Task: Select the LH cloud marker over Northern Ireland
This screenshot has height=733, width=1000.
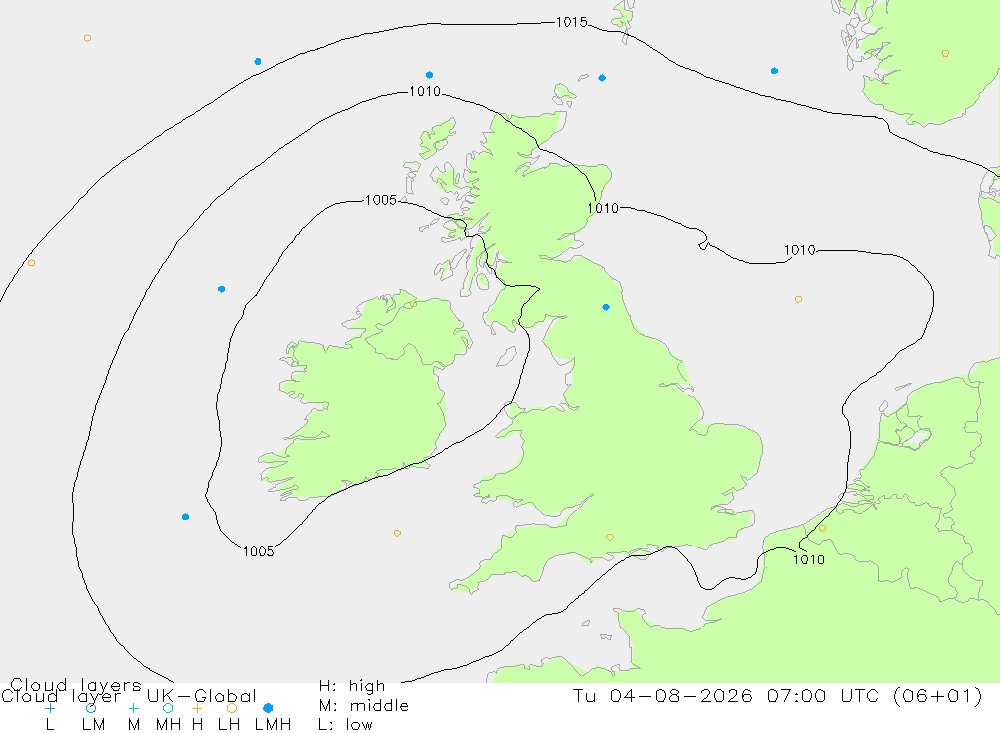Action: coord(413,304)
